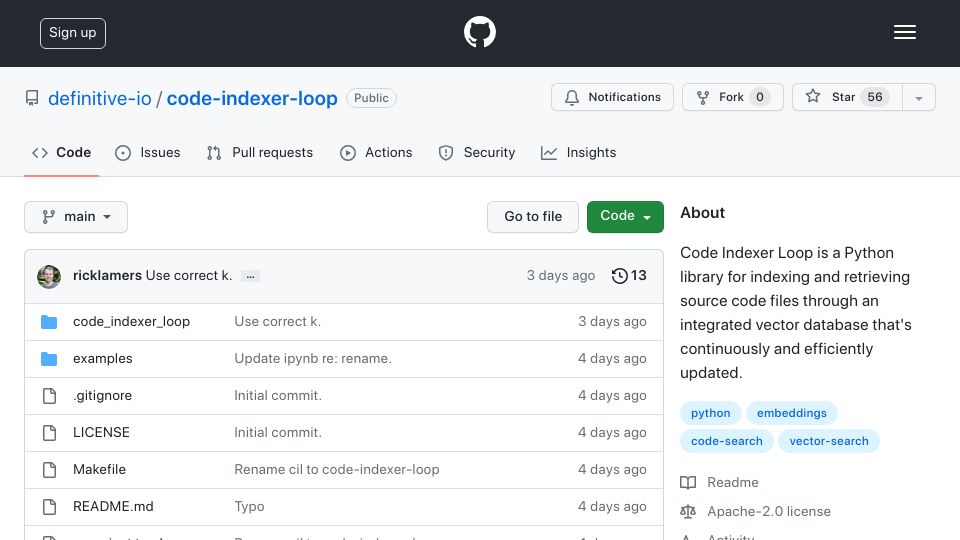Click ricklamers avatar image
This screenshot has width=960, height=540.
pyautogui.click(x=49, y=277)
